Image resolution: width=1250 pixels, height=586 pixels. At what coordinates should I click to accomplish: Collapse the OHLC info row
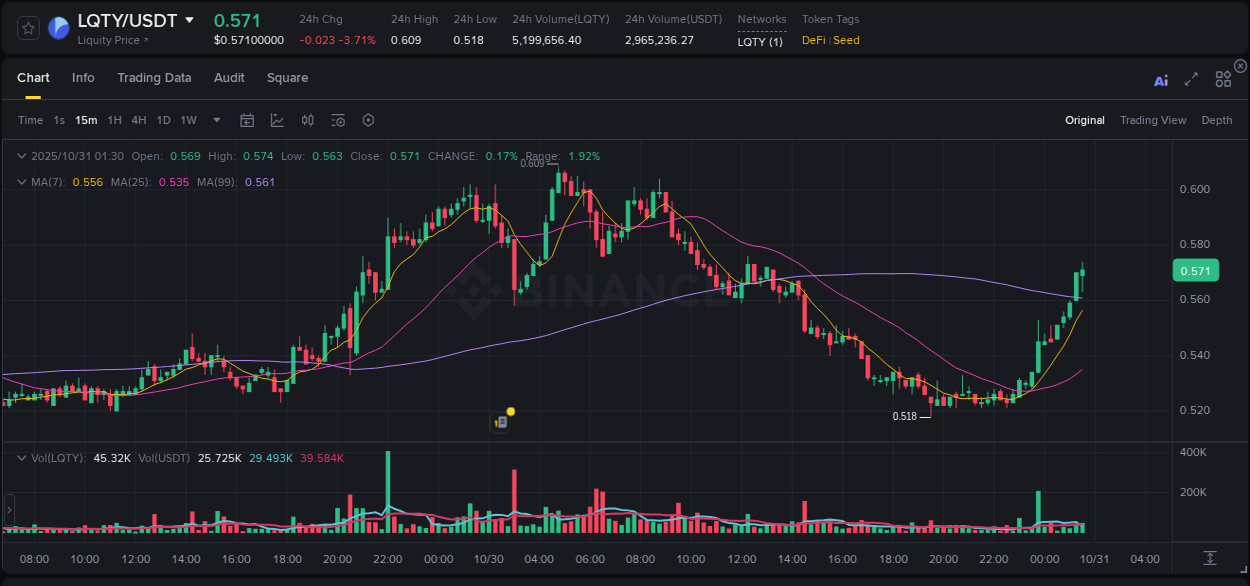click(21, 156)
